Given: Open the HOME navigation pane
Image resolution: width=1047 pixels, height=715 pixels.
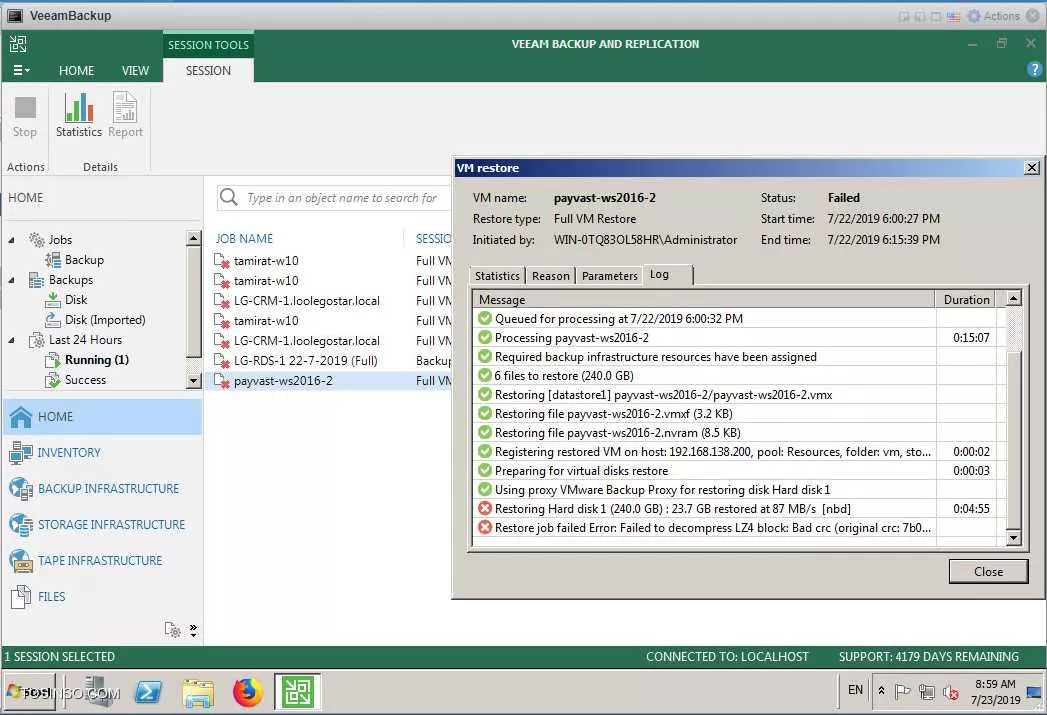Looking at the screenshot, I should point(102,417).
